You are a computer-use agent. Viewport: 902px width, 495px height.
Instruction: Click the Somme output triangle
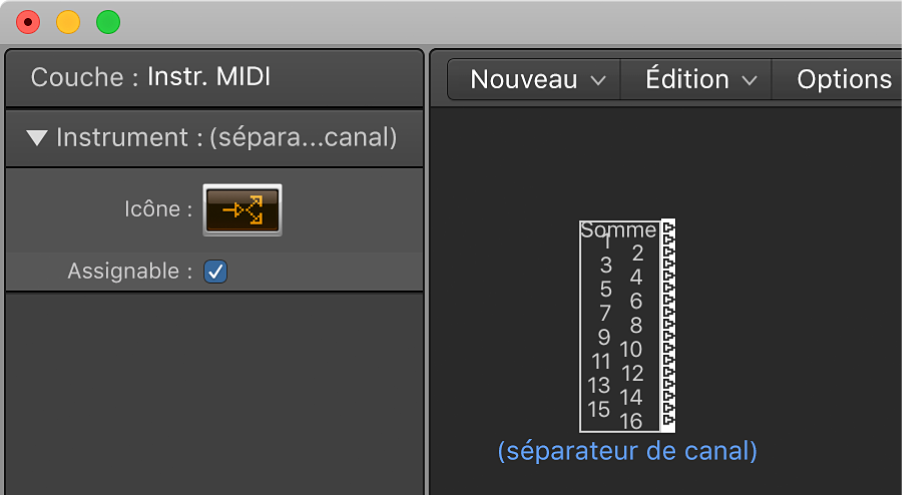click(668, 227)
